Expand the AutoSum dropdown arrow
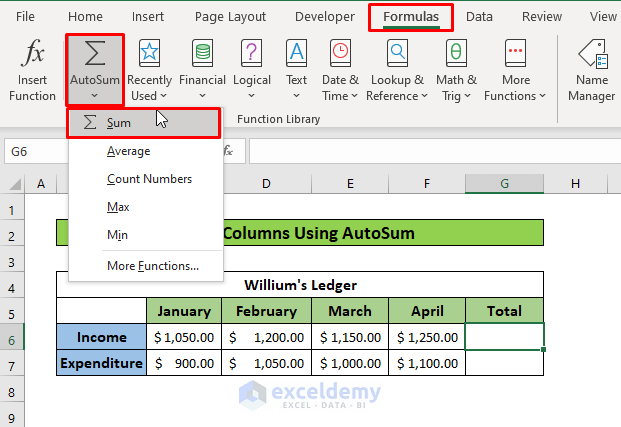 pyautogui.click(x=94, y=96)
